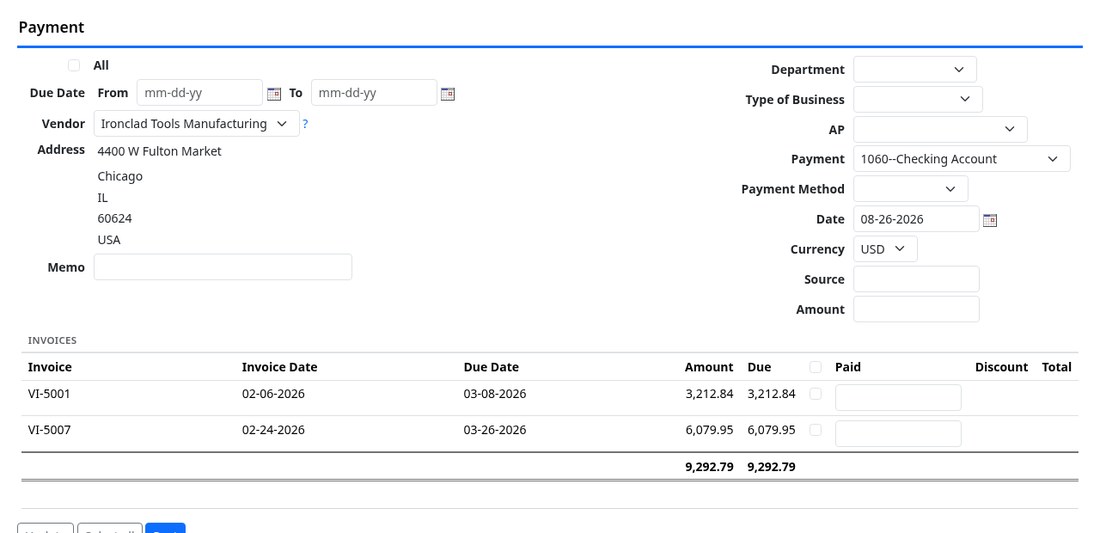Screen dimensions: 1100x533
Task: Focus the Amount input field
Action: click(916, 309)
